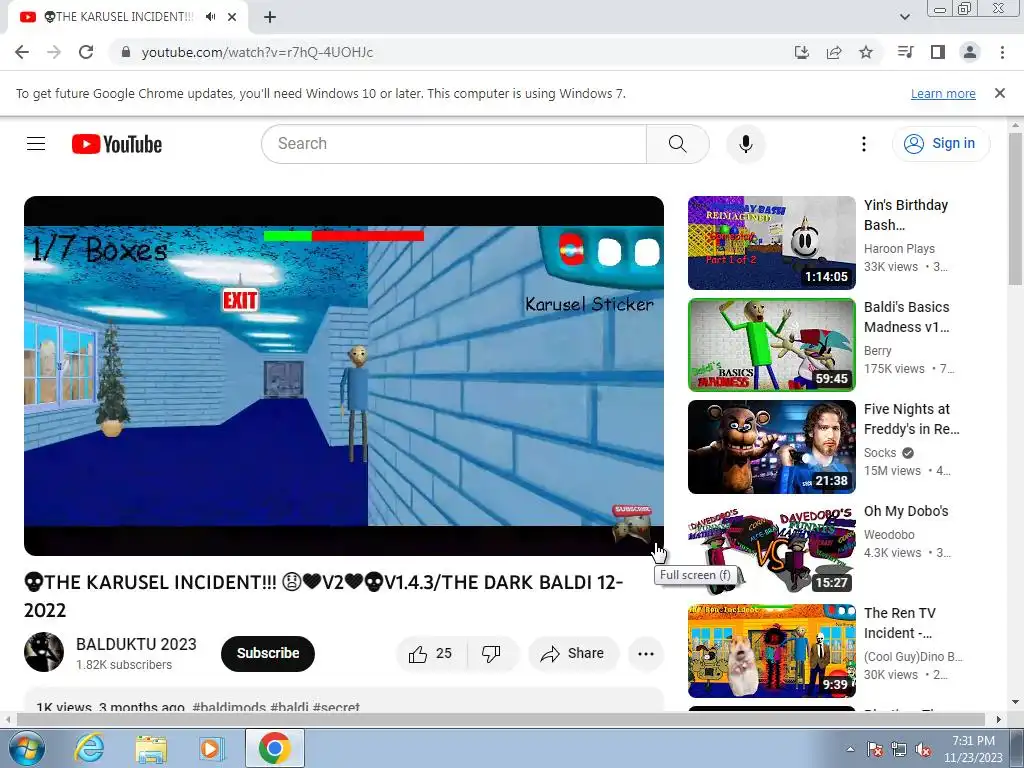Open more actions ellipsis under video
The width and height of the screenshot is (1024, 768).
(646, 654)
